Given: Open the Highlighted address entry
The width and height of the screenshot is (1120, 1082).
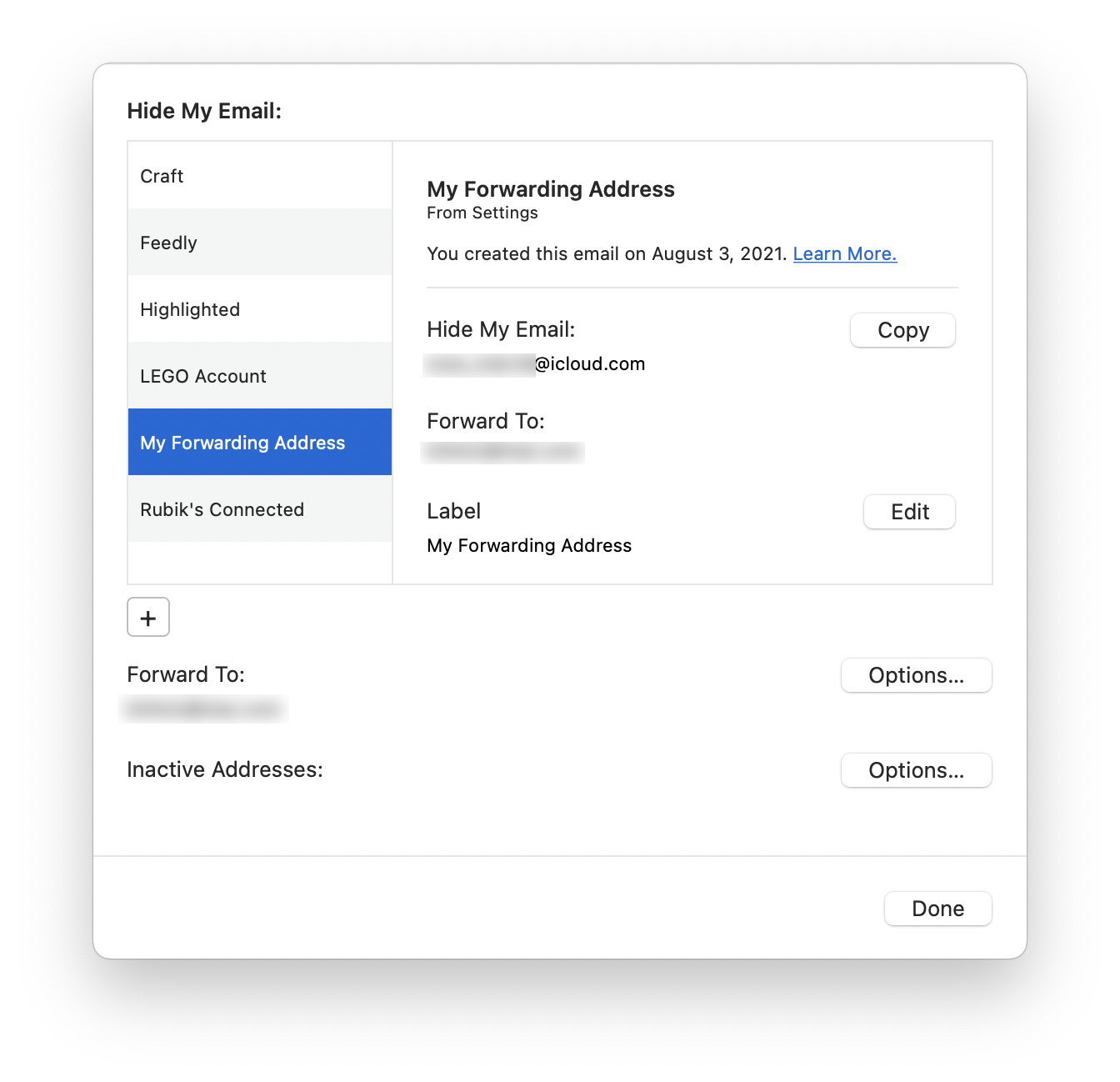Looking at the screenshot, I should (x=260, y=308).
